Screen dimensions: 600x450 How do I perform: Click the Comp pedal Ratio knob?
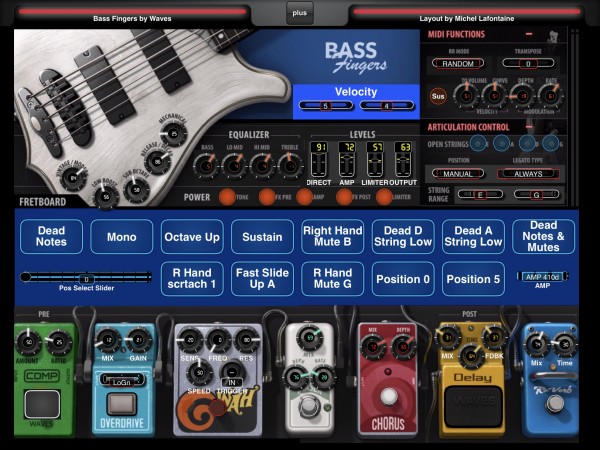click(x=59, y=342)
